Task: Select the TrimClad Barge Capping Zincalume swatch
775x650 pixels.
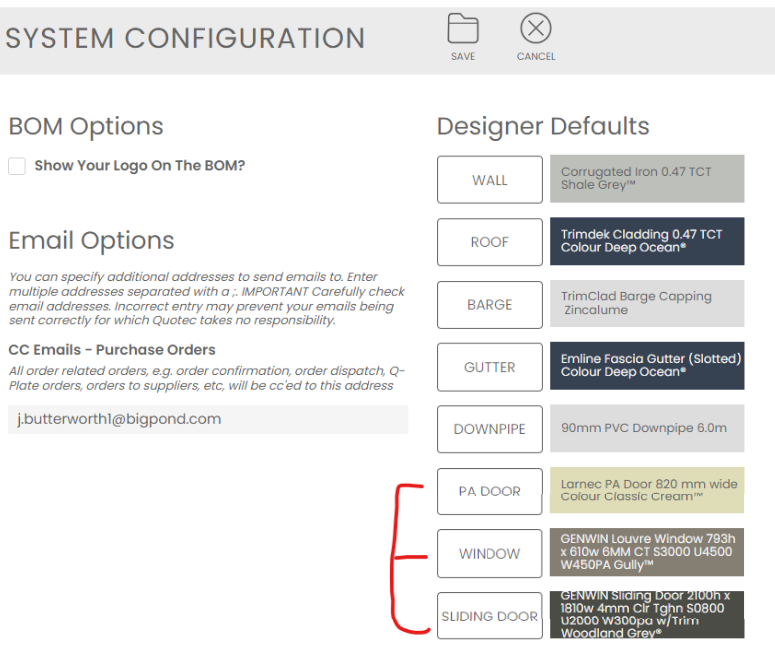Action: 647,304
